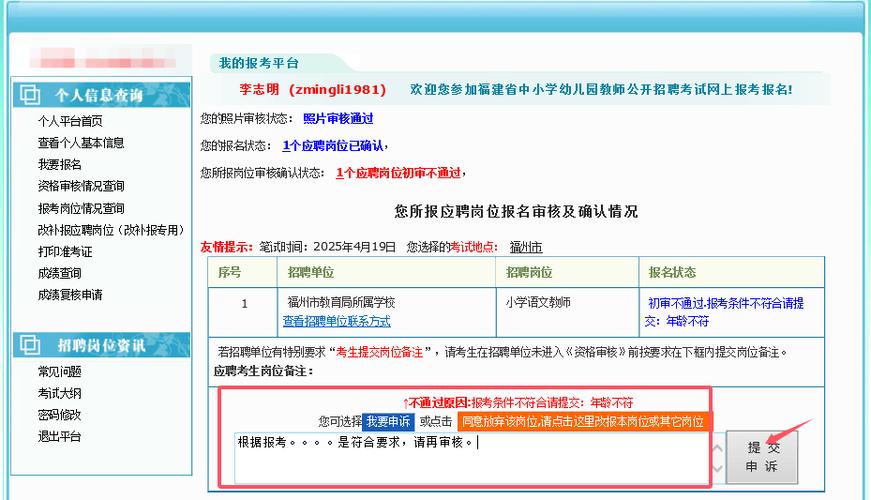Click the 照片审核通过 status link
Viewport: 871px width, 500px height.
pyautogui.click(x=338, y=118)
